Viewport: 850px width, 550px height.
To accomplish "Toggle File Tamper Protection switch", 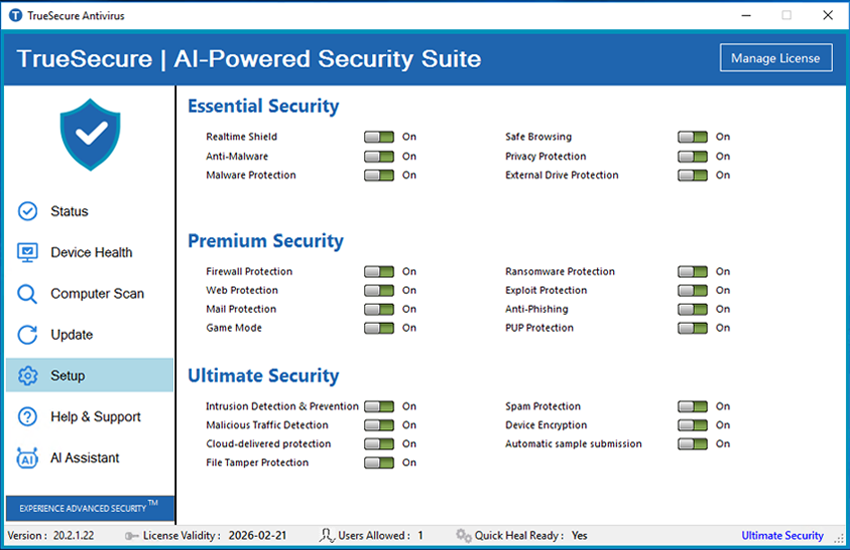I will (379, 463).
